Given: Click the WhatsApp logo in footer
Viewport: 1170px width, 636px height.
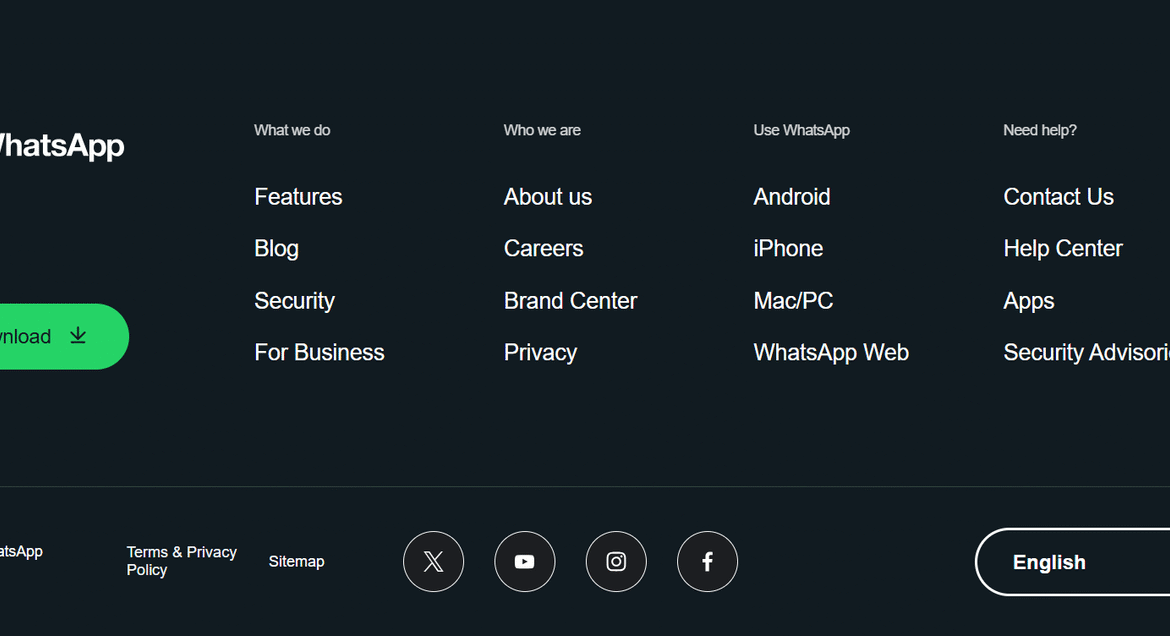Looking at the screenshot, I should pos(60,146).
